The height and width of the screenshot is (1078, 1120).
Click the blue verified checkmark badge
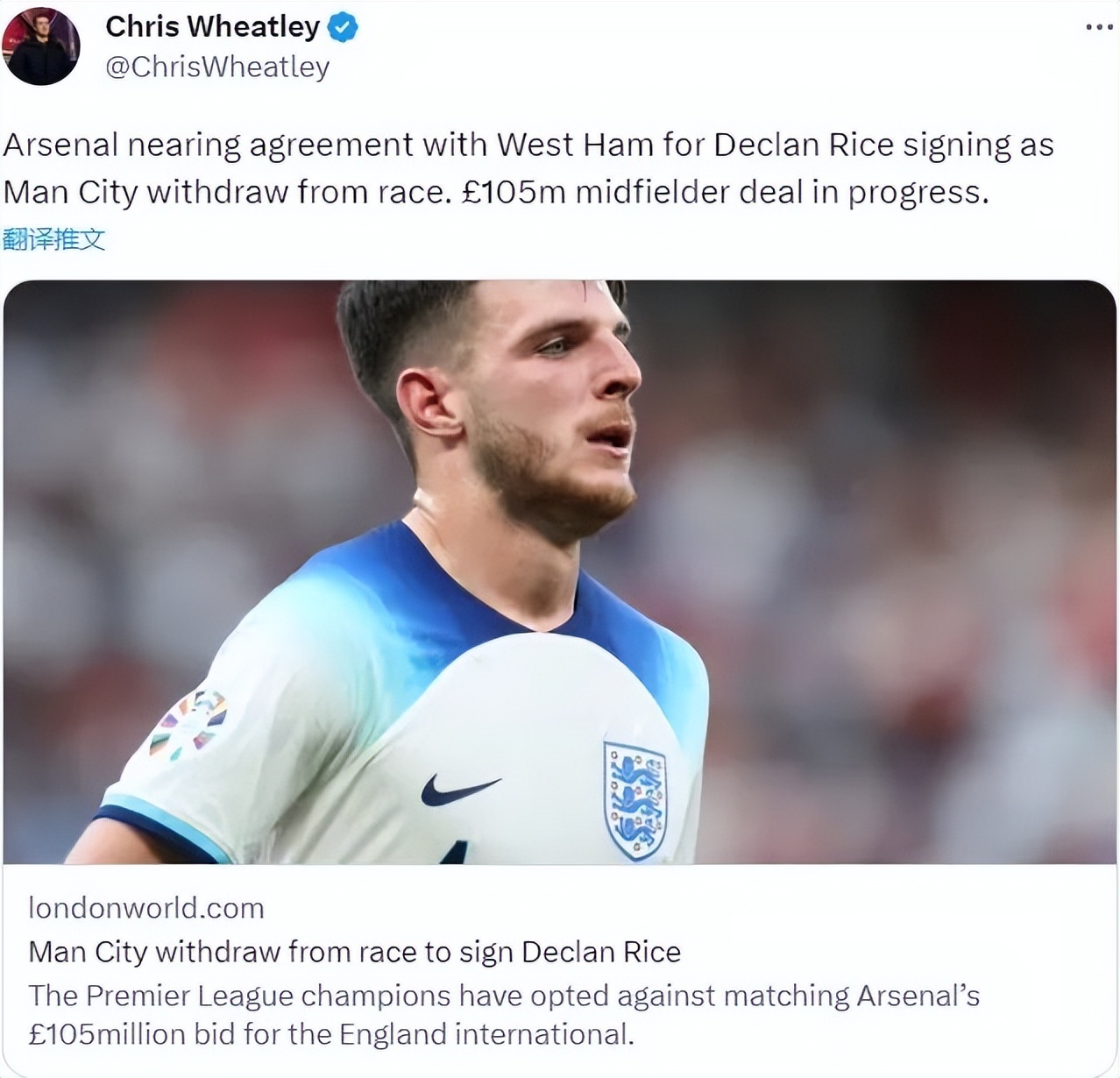pyautogui.click(x=343, y=27)
